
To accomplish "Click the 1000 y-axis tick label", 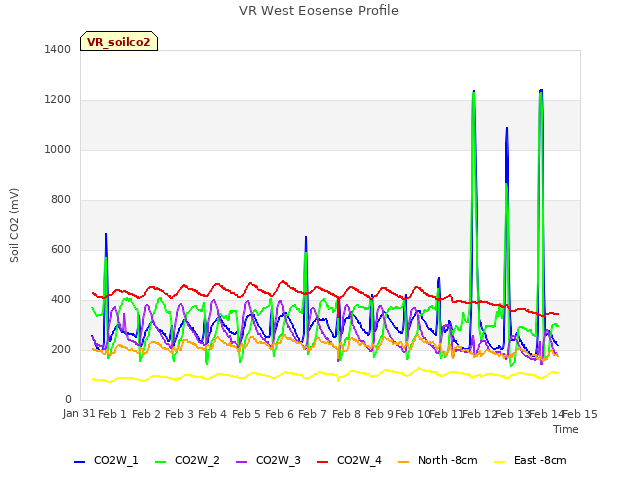I will [58, 149].
